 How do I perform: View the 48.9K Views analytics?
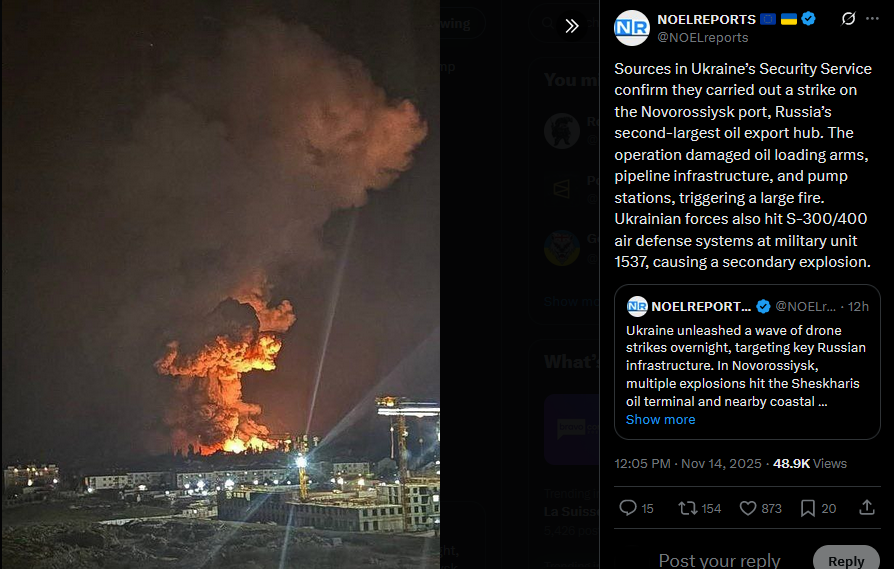810,464
